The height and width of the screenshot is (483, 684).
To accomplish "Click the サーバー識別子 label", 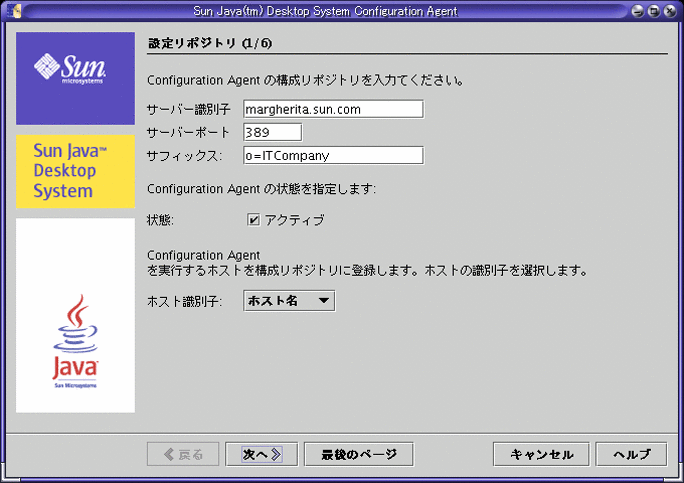I will (x=188, y=110).
